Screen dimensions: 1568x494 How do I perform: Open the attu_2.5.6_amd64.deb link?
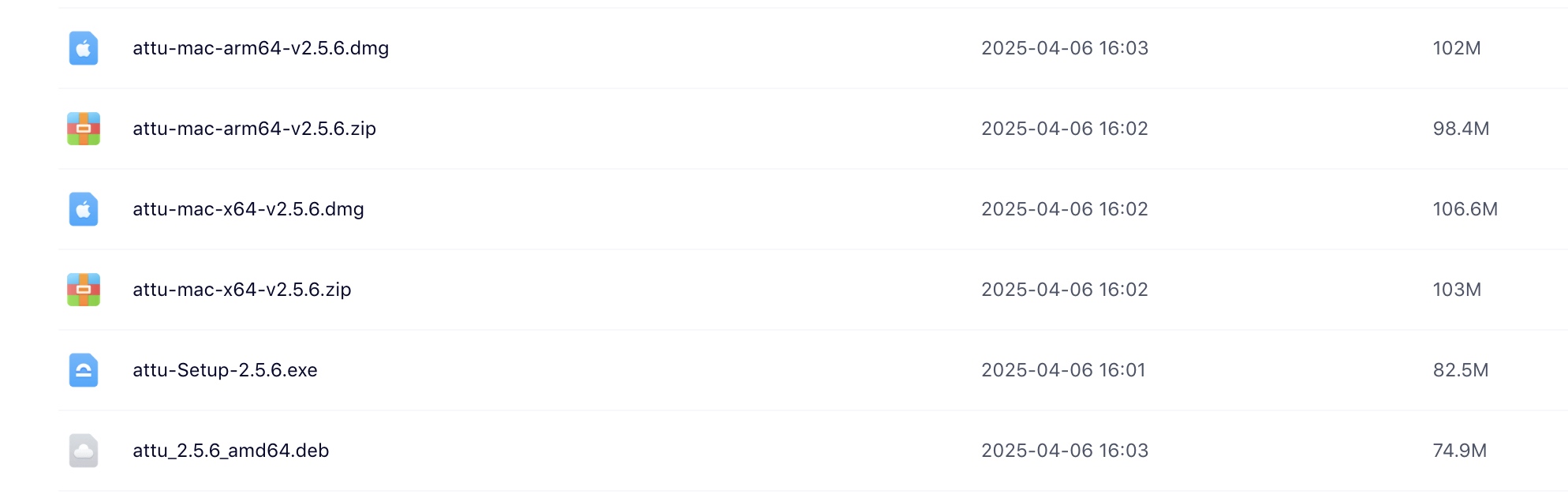[x=230, y=451]
